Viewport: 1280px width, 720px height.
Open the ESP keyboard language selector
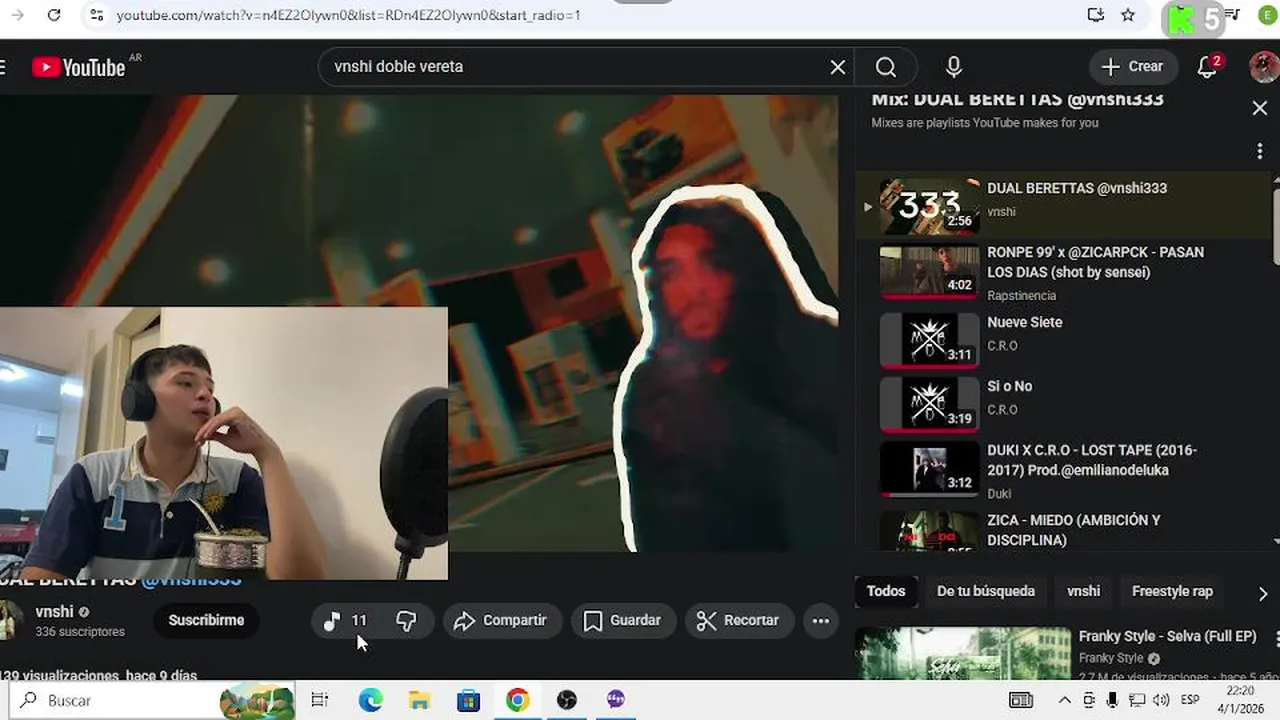[1191, 700]
